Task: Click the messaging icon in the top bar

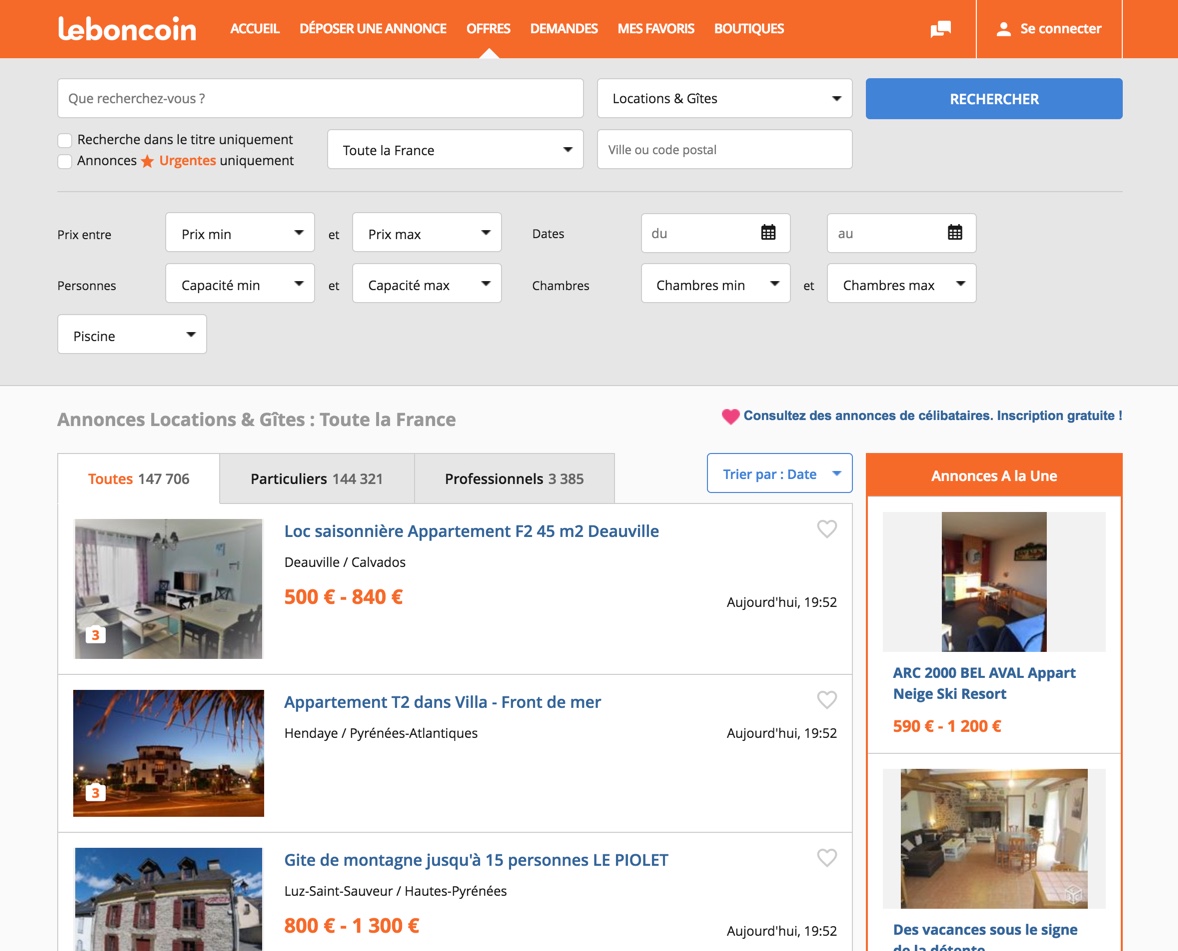Action: [x=939, y=29]
